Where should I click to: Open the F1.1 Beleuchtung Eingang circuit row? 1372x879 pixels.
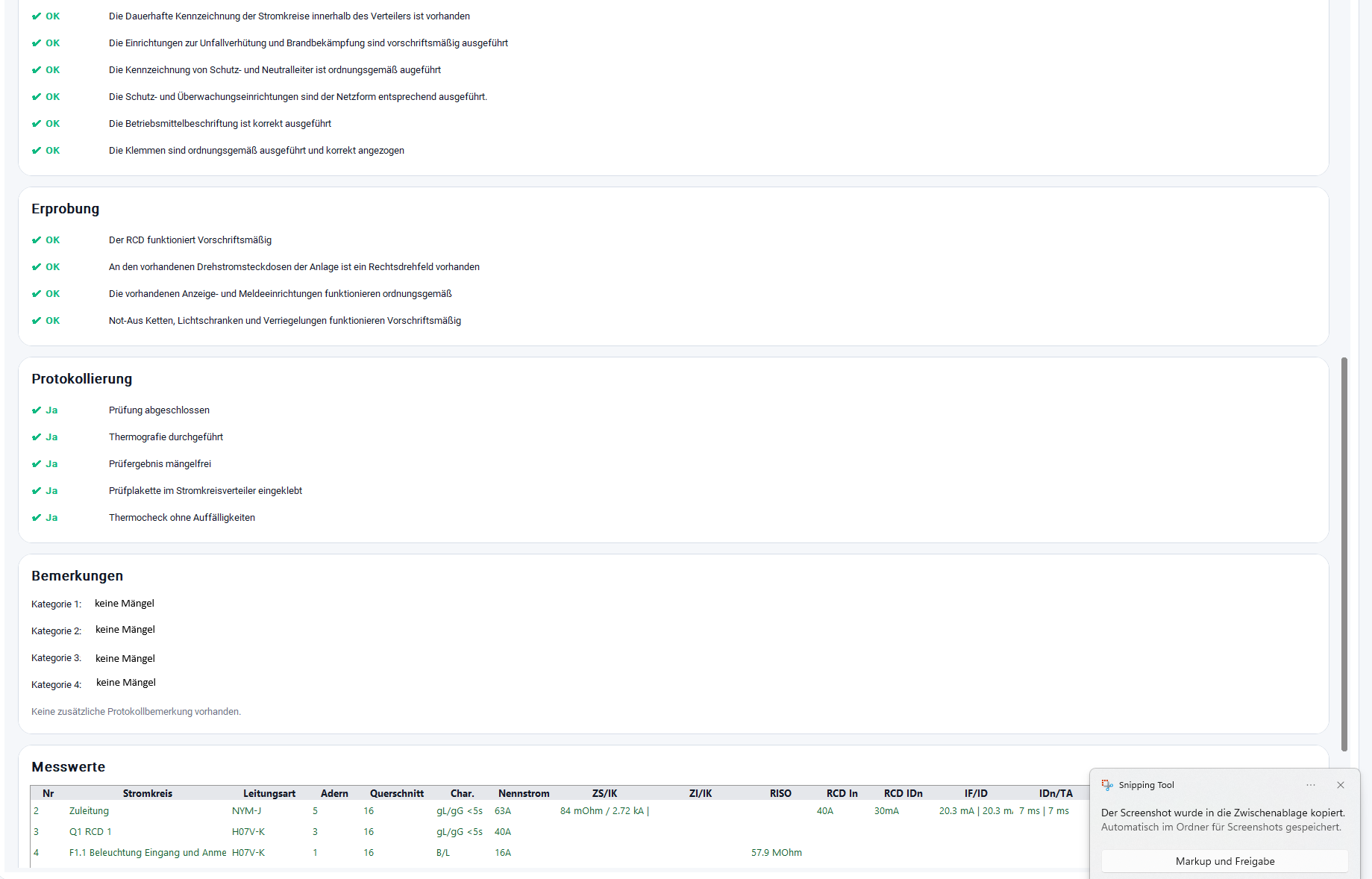click(147, 853)
